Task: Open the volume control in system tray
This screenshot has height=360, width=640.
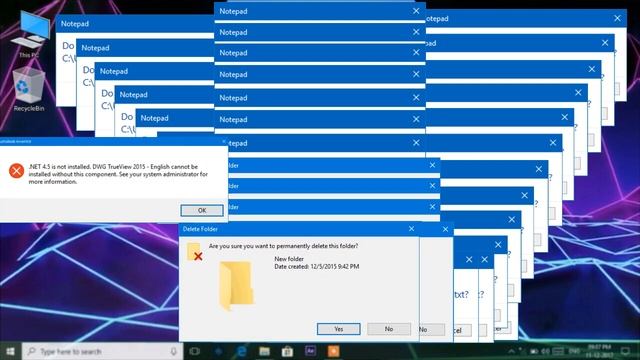Action: [x=545, y=351]
